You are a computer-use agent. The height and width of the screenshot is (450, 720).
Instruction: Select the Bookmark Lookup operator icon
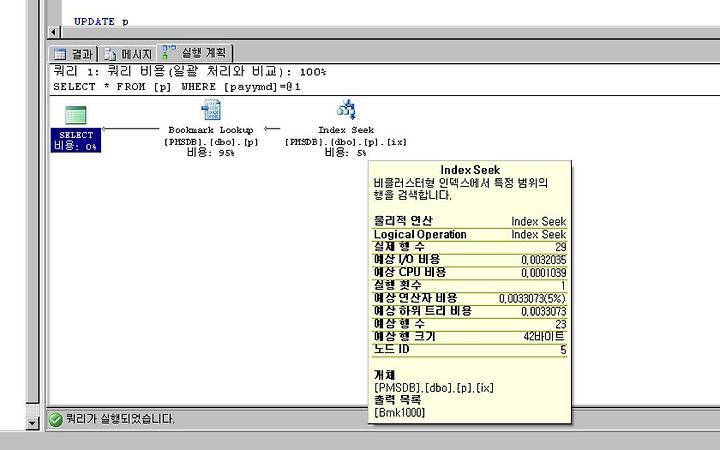pos(211,110)
